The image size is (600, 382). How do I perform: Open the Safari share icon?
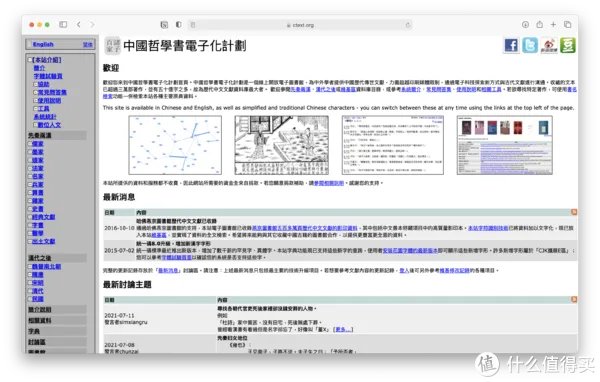tap(540, 24)
